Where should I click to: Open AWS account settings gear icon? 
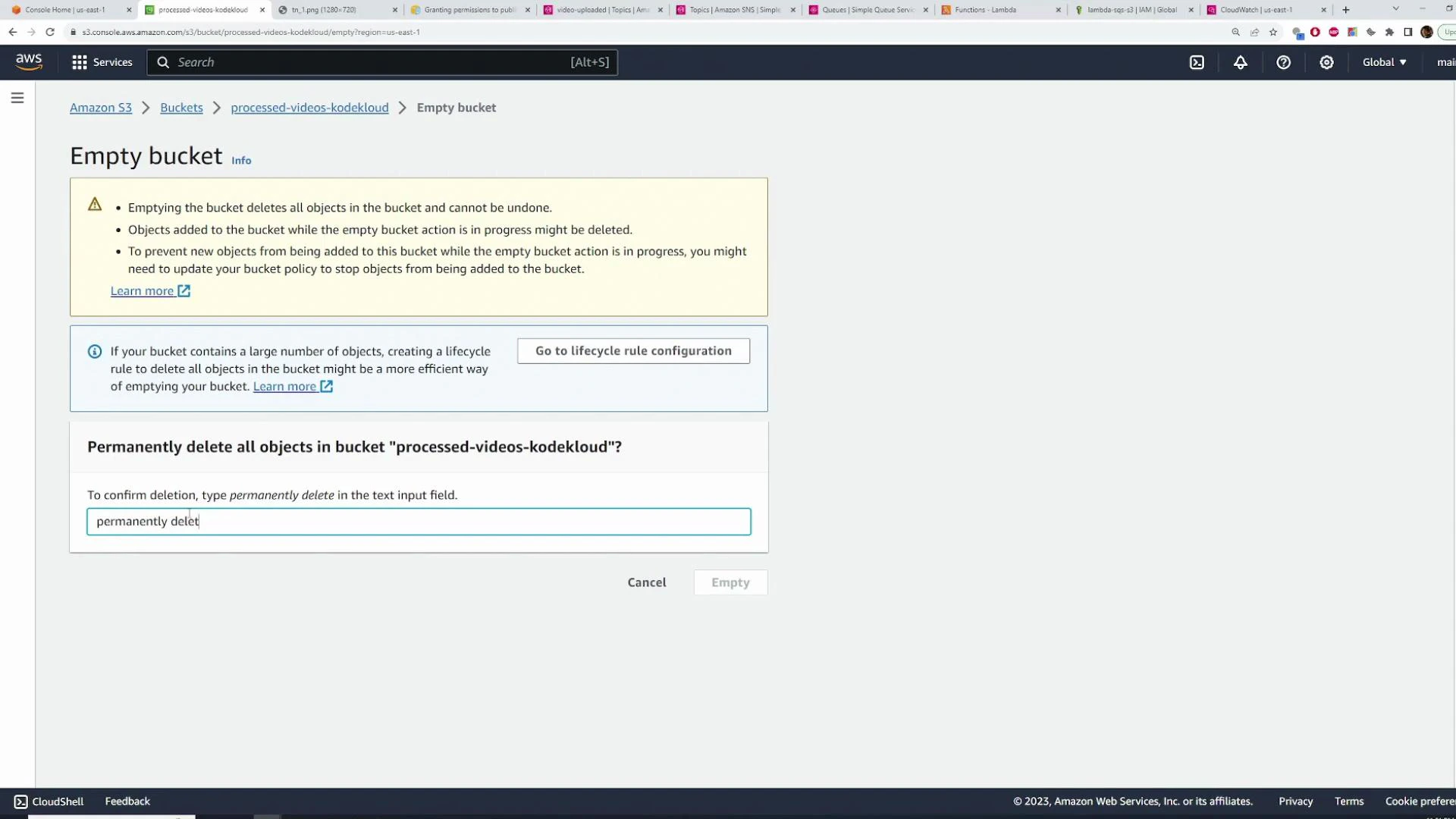[1326, 62]
